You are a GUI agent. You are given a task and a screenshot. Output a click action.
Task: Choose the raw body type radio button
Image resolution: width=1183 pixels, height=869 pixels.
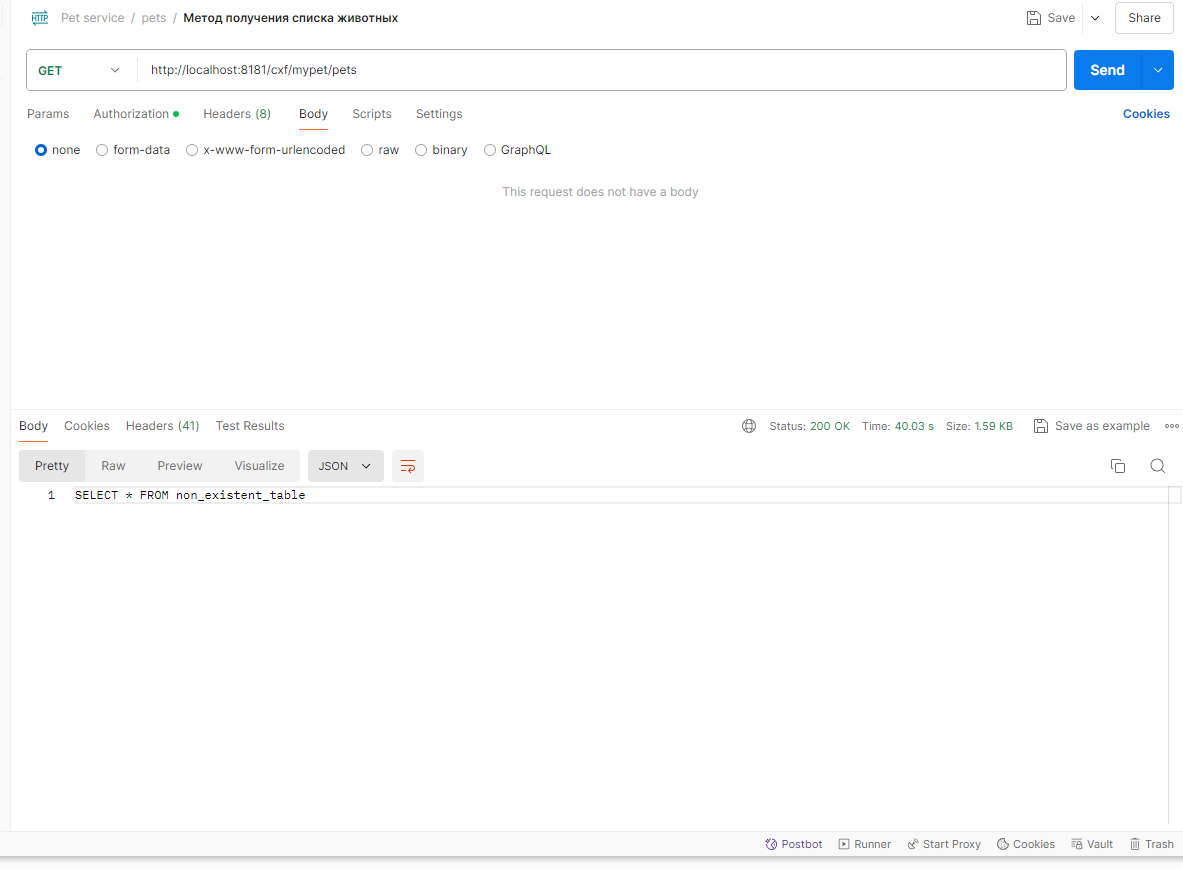367,150
